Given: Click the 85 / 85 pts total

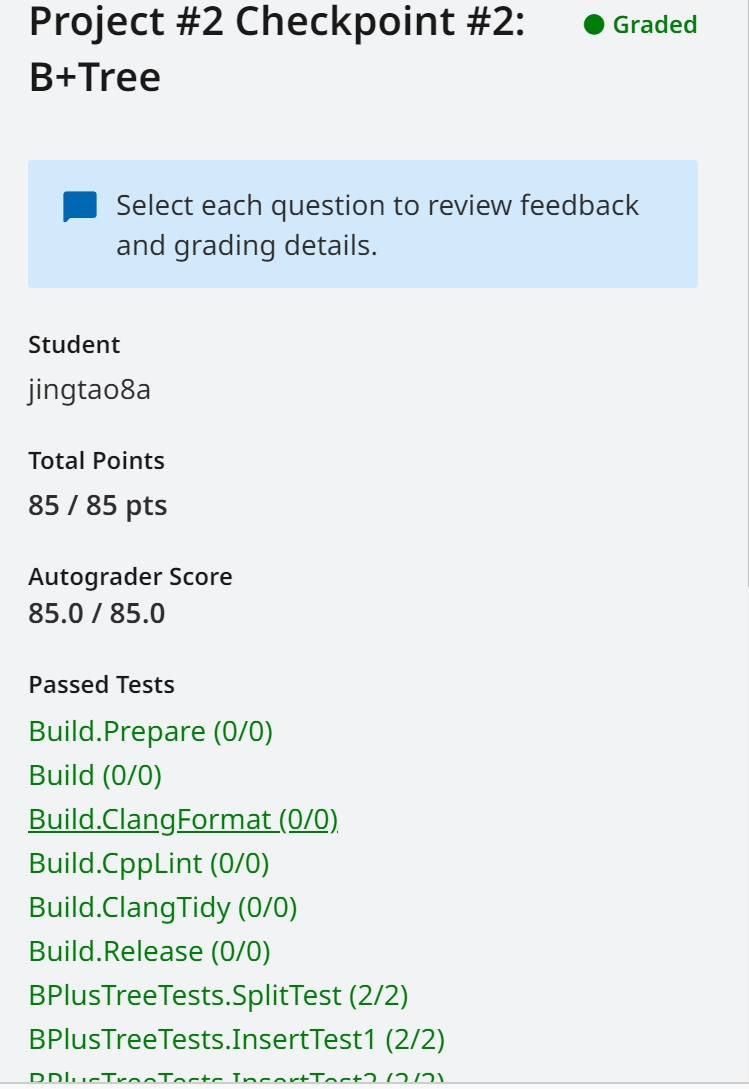Looking at the screenshot, I should pyautogui.click(x=98, y=506).
